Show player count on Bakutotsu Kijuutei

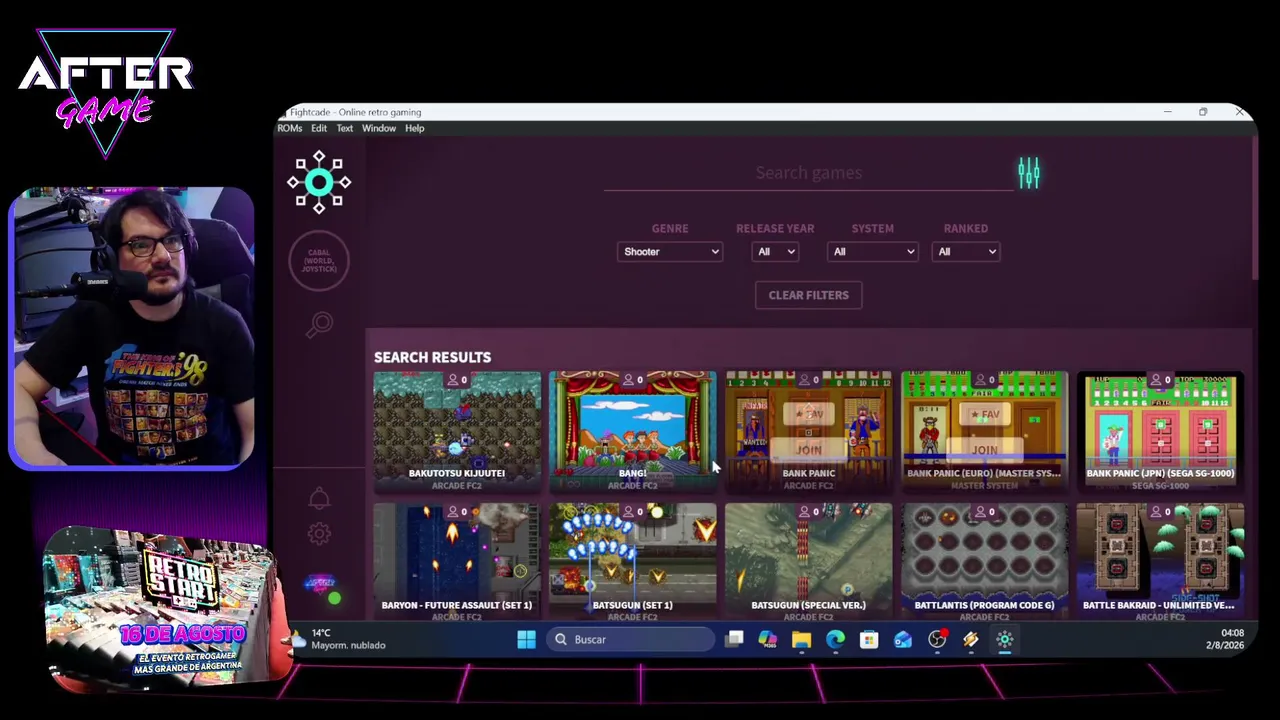(x=457, y=380)
